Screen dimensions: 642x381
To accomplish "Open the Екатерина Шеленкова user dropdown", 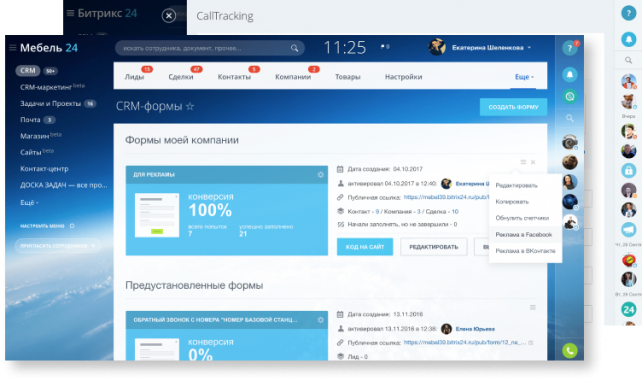I will [x=491, y=48].
